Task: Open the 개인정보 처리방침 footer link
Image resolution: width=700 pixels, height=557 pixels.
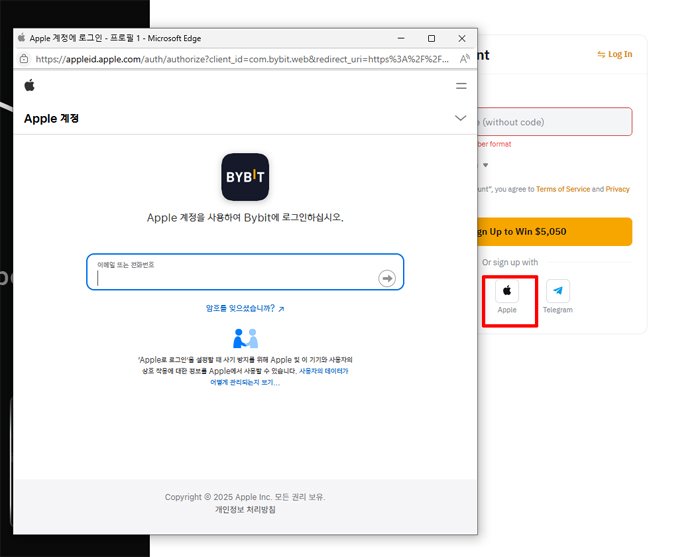Action: click(245, 509)
